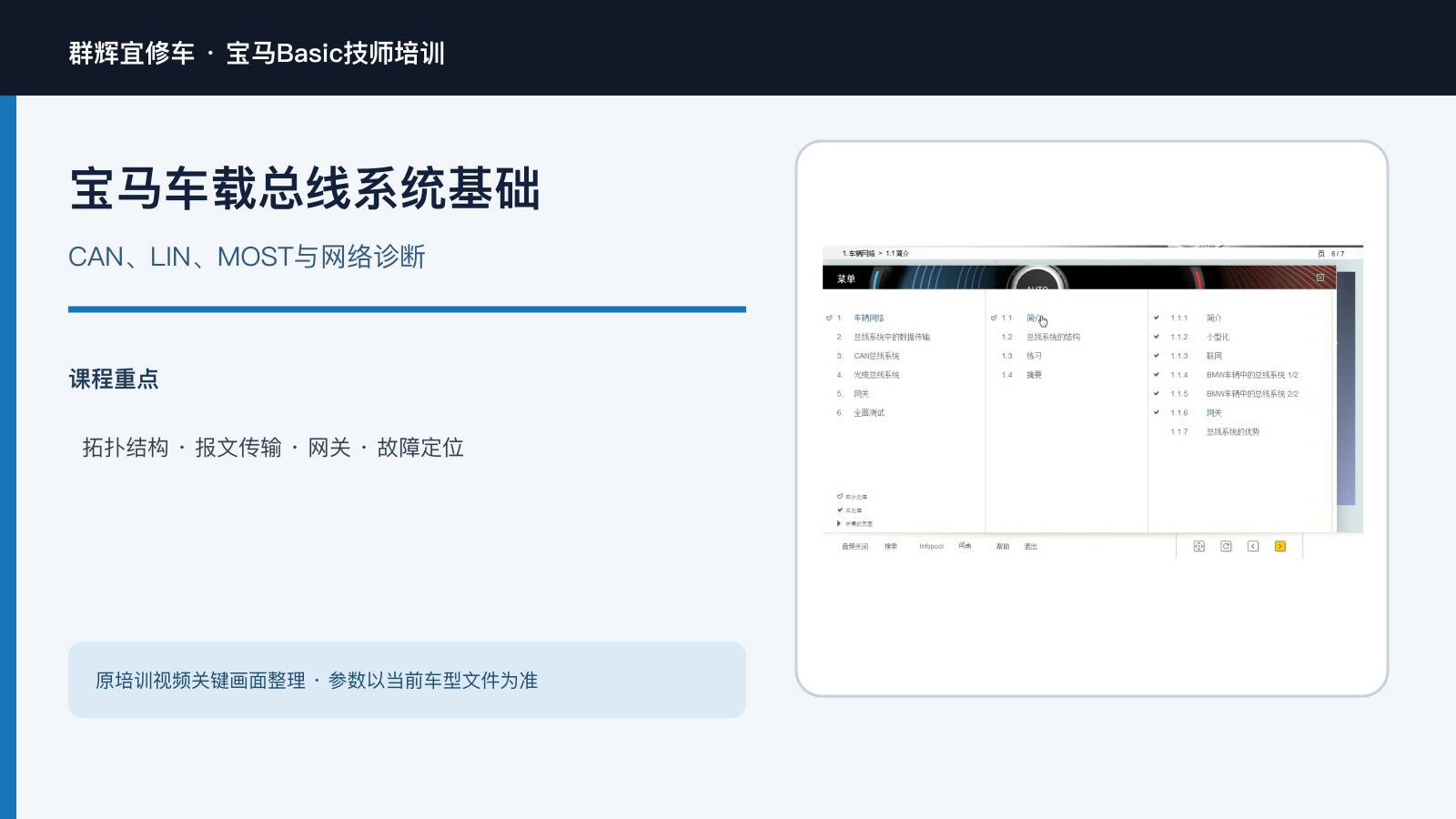Jump to page 1.1.2 小型化

pos(1199,337)
